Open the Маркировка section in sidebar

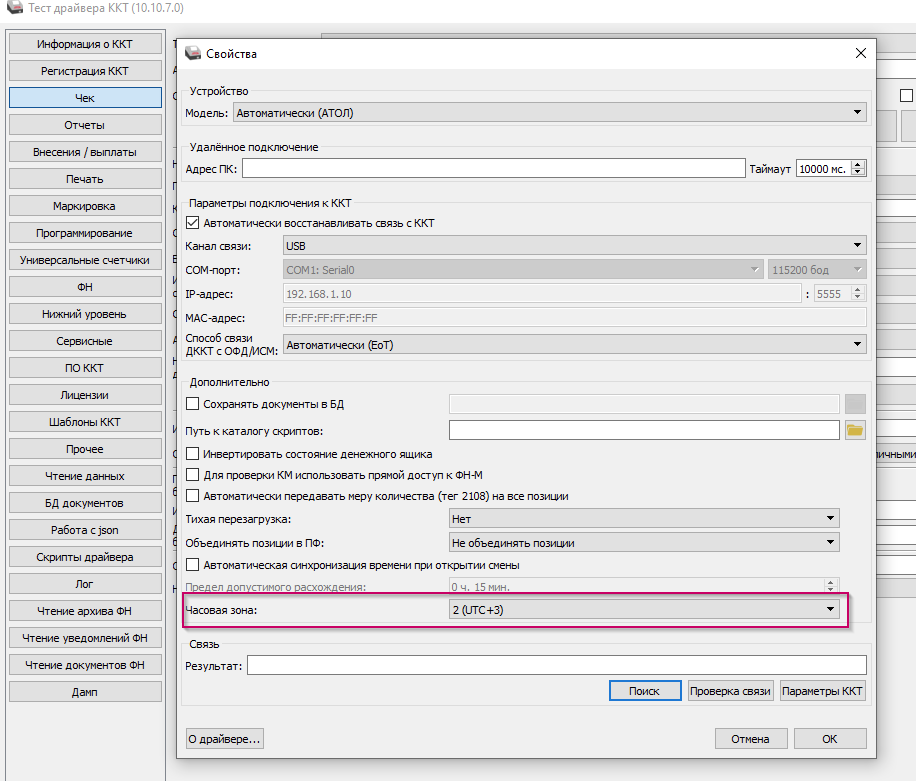(x=85, y=206)
